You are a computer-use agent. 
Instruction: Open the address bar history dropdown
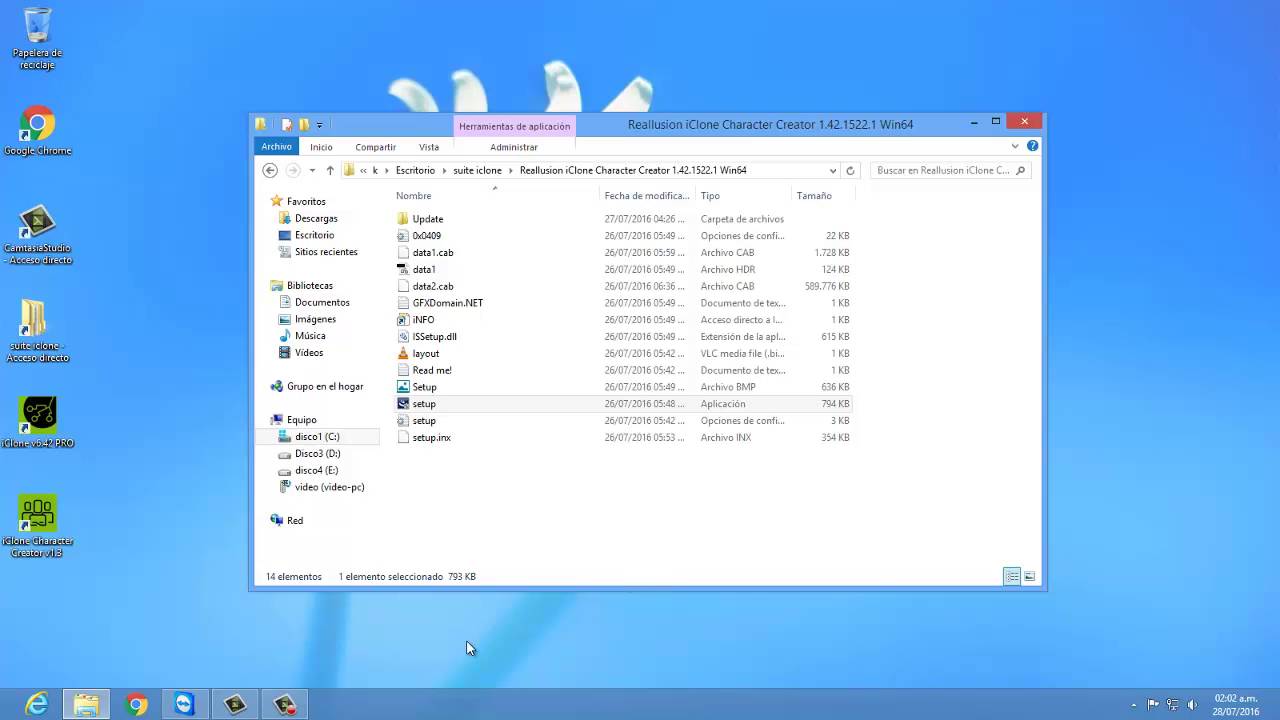(x=832, y=170)
